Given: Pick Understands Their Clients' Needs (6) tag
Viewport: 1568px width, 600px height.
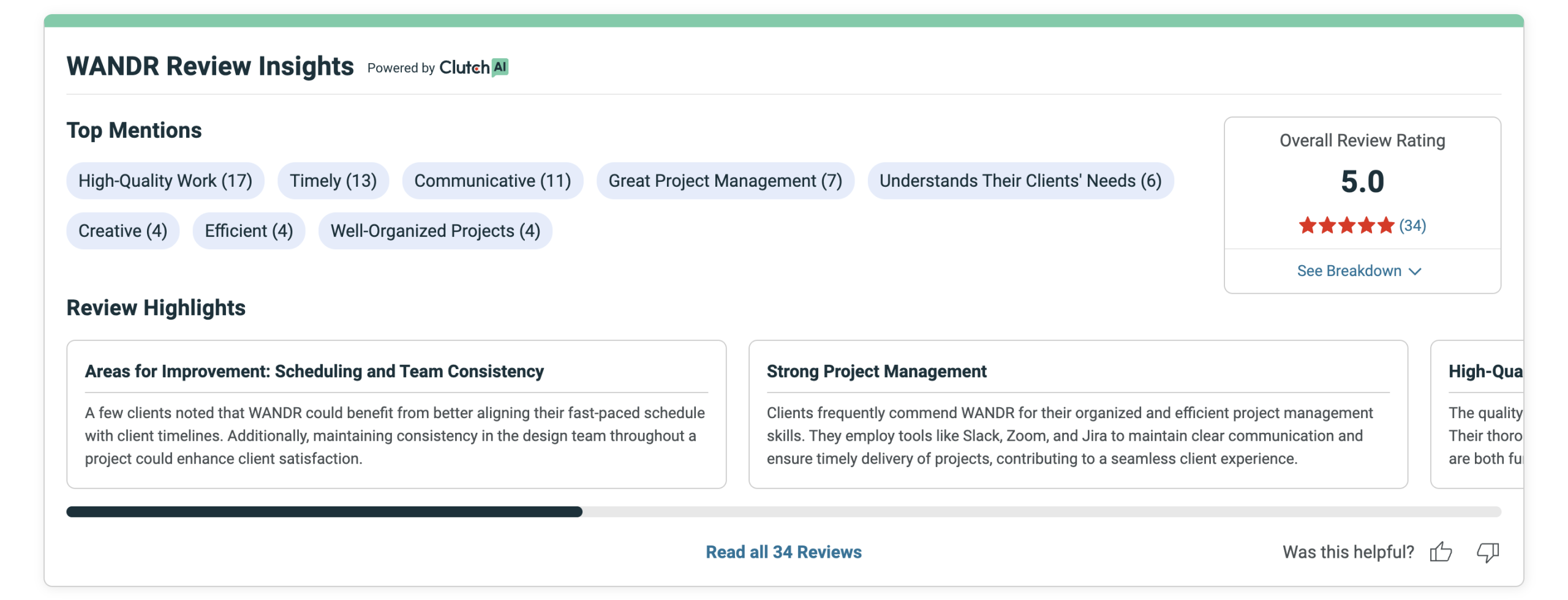Looking at the screenshot, I should click(x=1020, y=181).
